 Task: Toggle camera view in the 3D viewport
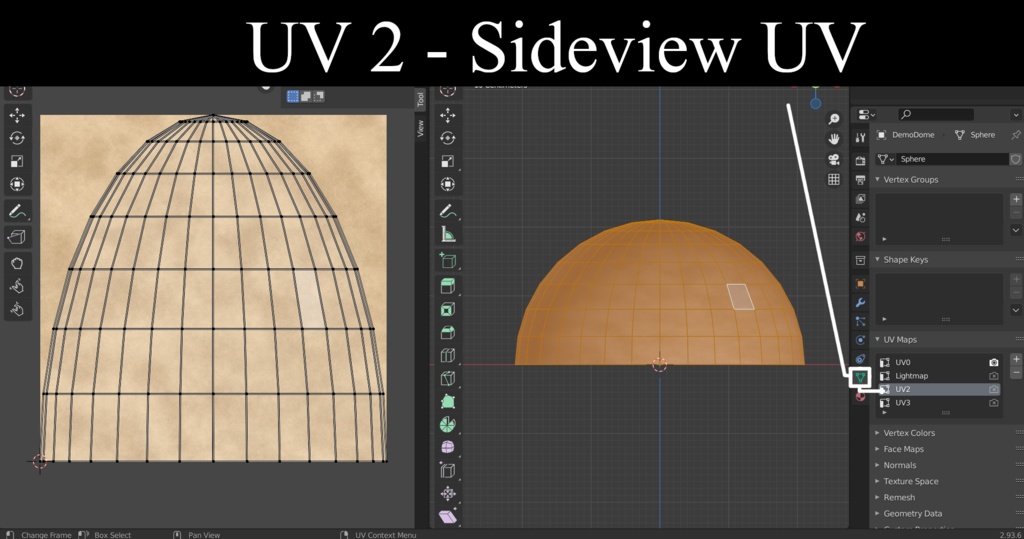click(834, 159)
